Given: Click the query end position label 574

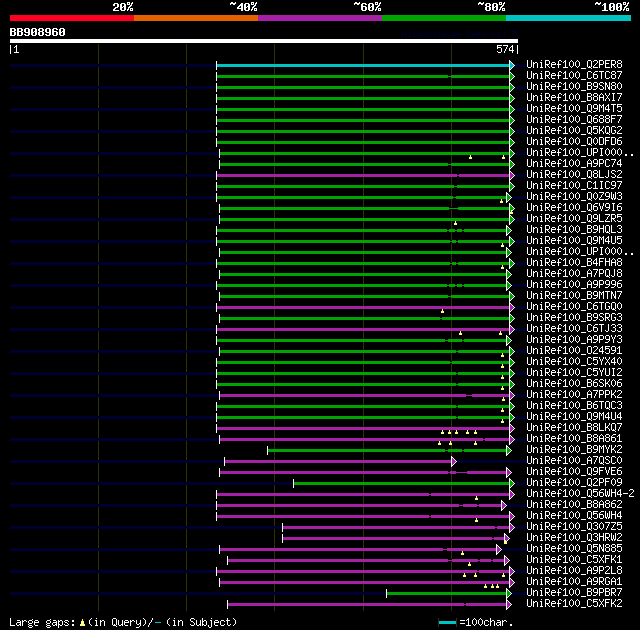Looking at the screenshot, I should click(x=505, y=49).
